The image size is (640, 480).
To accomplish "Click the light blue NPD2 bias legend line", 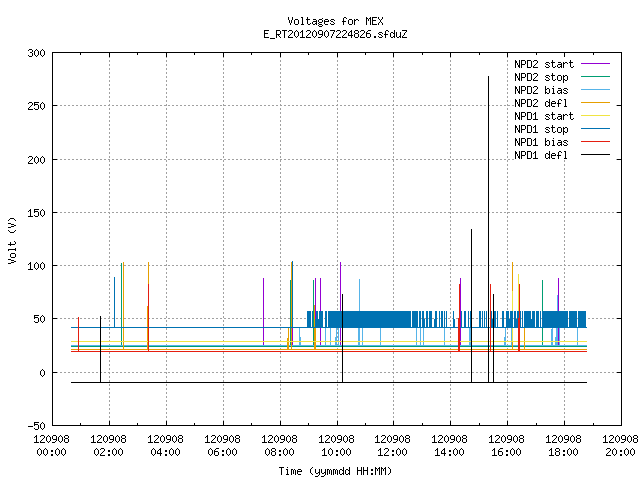I will point(596,90).
